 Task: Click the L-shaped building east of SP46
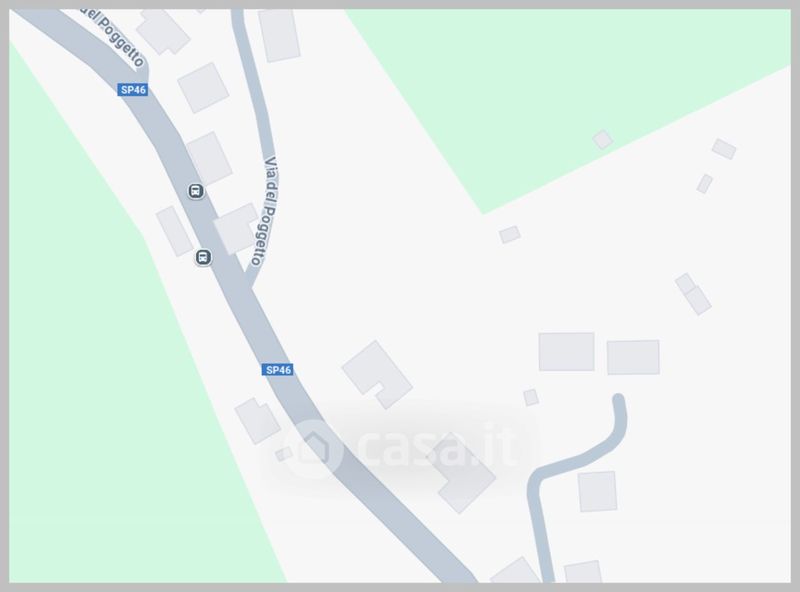(x=377, y=374)
